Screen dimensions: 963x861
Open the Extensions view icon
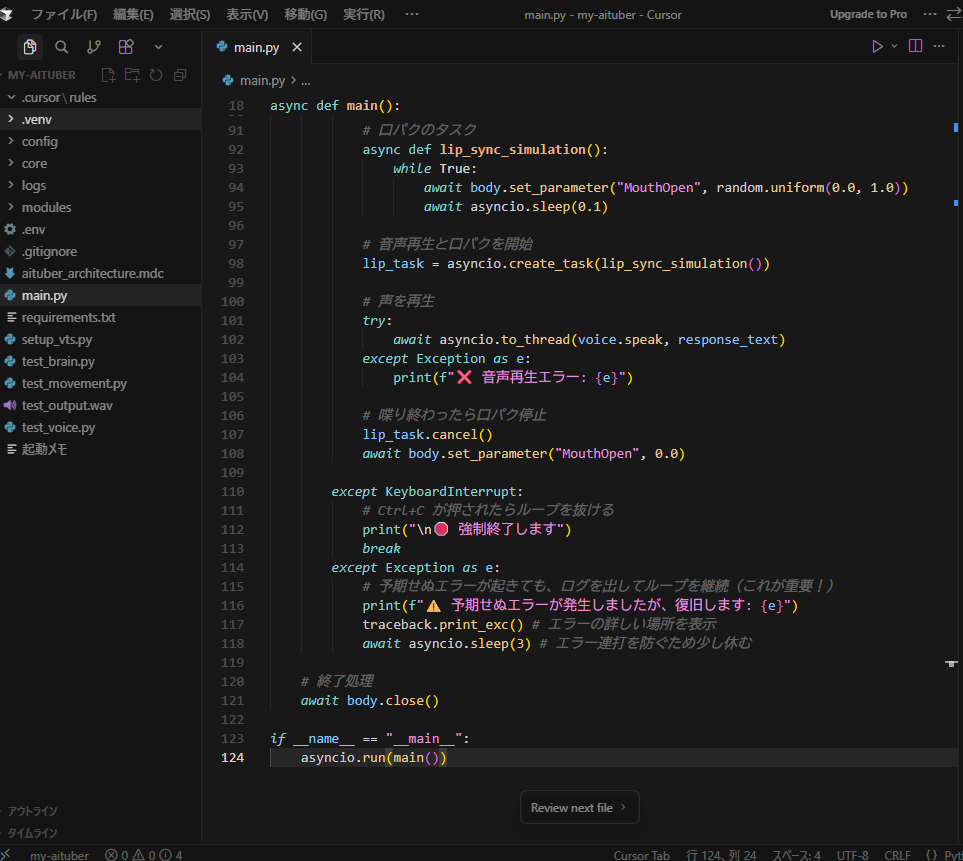tap(126, 47)
